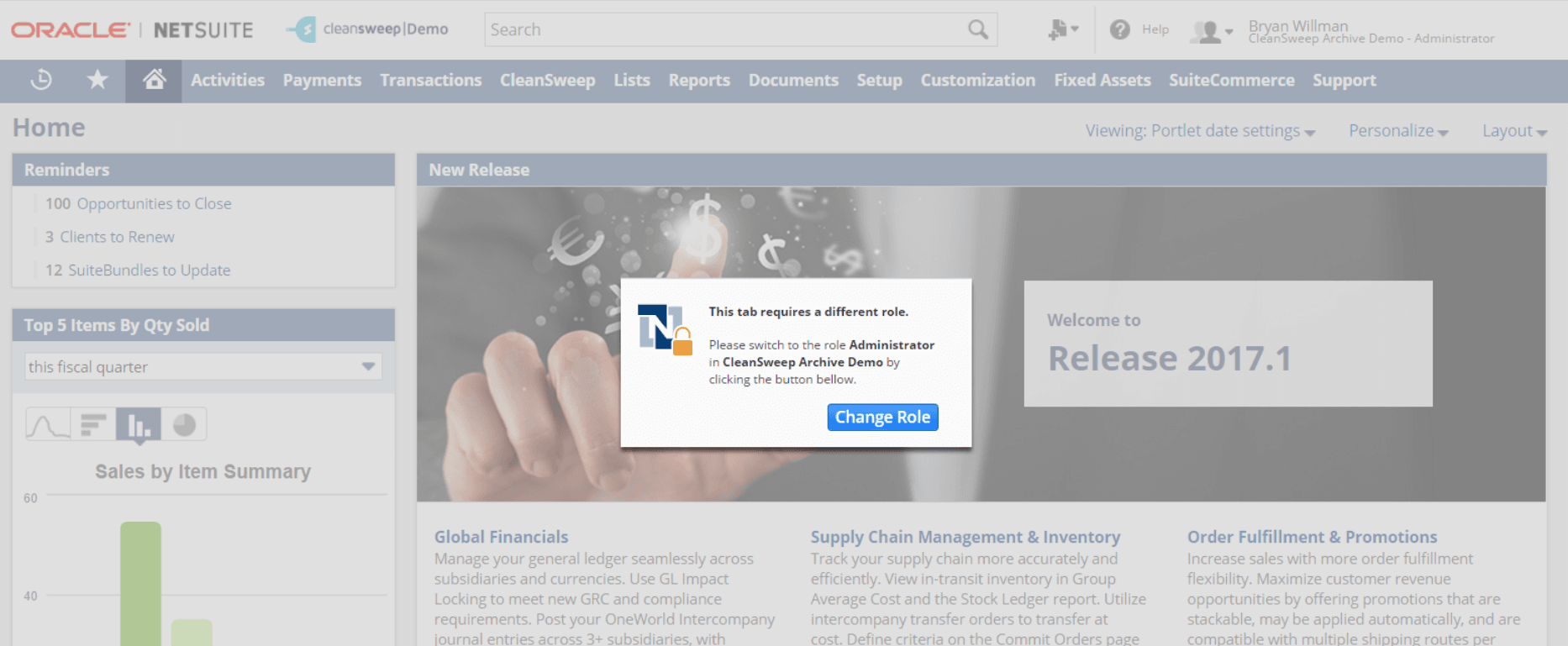Open 3 Clients to Renew reminder
The image size is (1568, 646).
coord(110,237)
